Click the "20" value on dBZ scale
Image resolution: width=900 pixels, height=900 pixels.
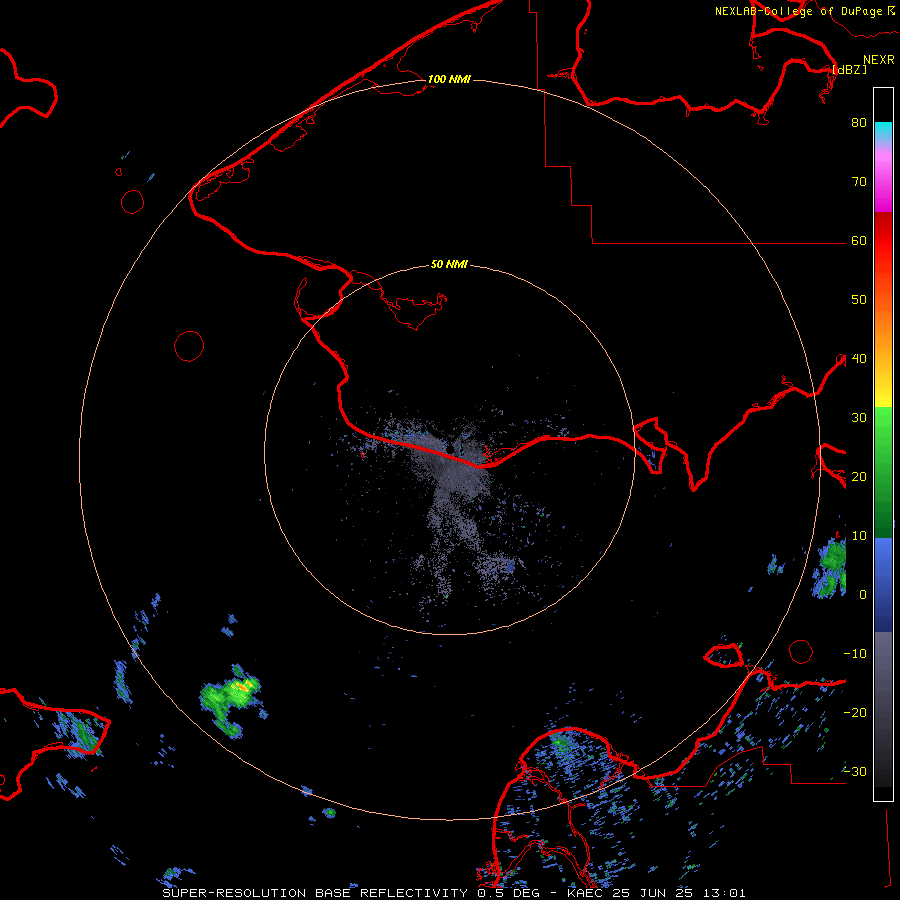[x=859, y=476]
